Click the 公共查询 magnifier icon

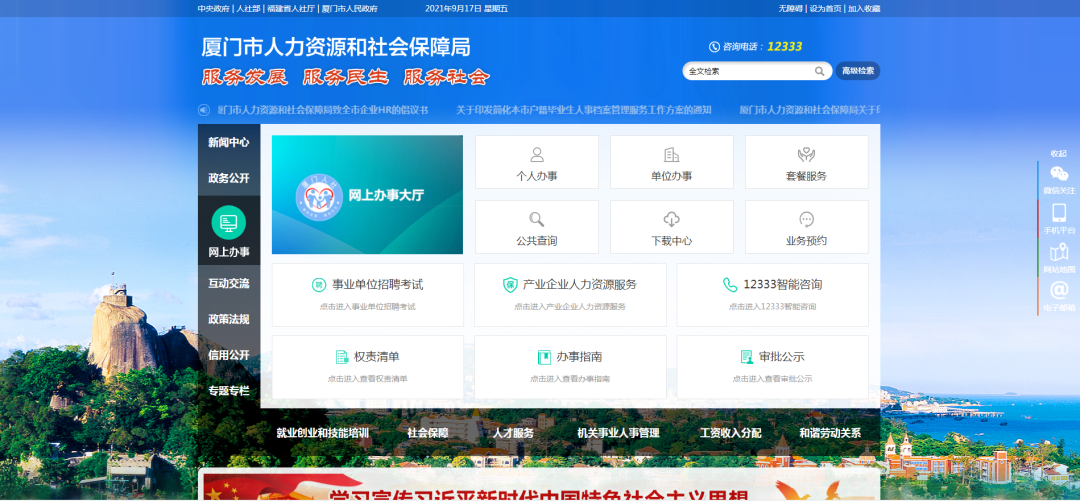(537, 219)
